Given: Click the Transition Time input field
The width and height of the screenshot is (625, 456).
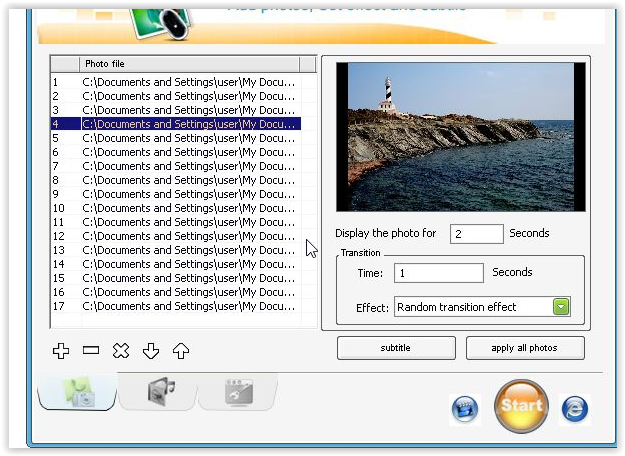Looking at the screenshot, I should (438, 273).
